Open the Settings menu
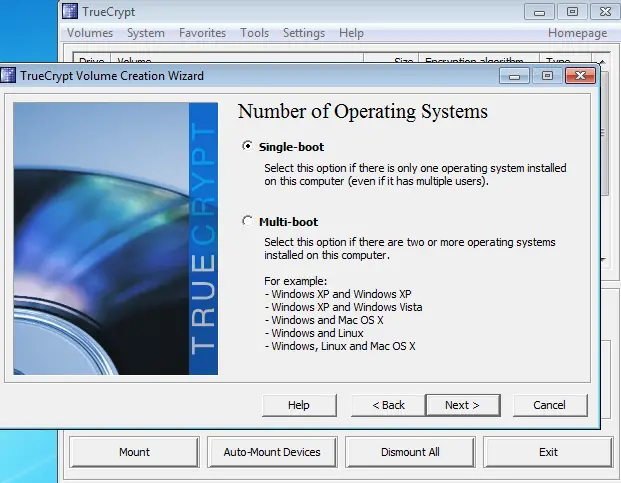 [304, 33]
